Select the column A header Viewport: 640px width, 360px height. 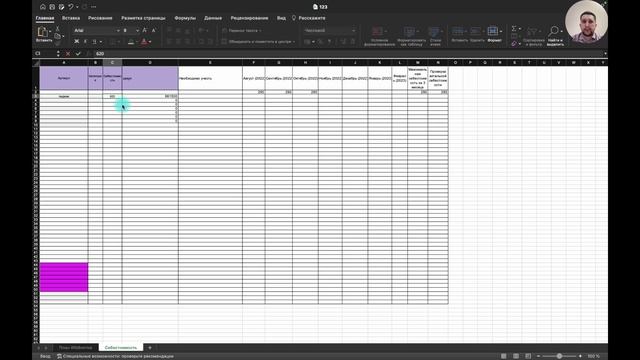(64, 62)
